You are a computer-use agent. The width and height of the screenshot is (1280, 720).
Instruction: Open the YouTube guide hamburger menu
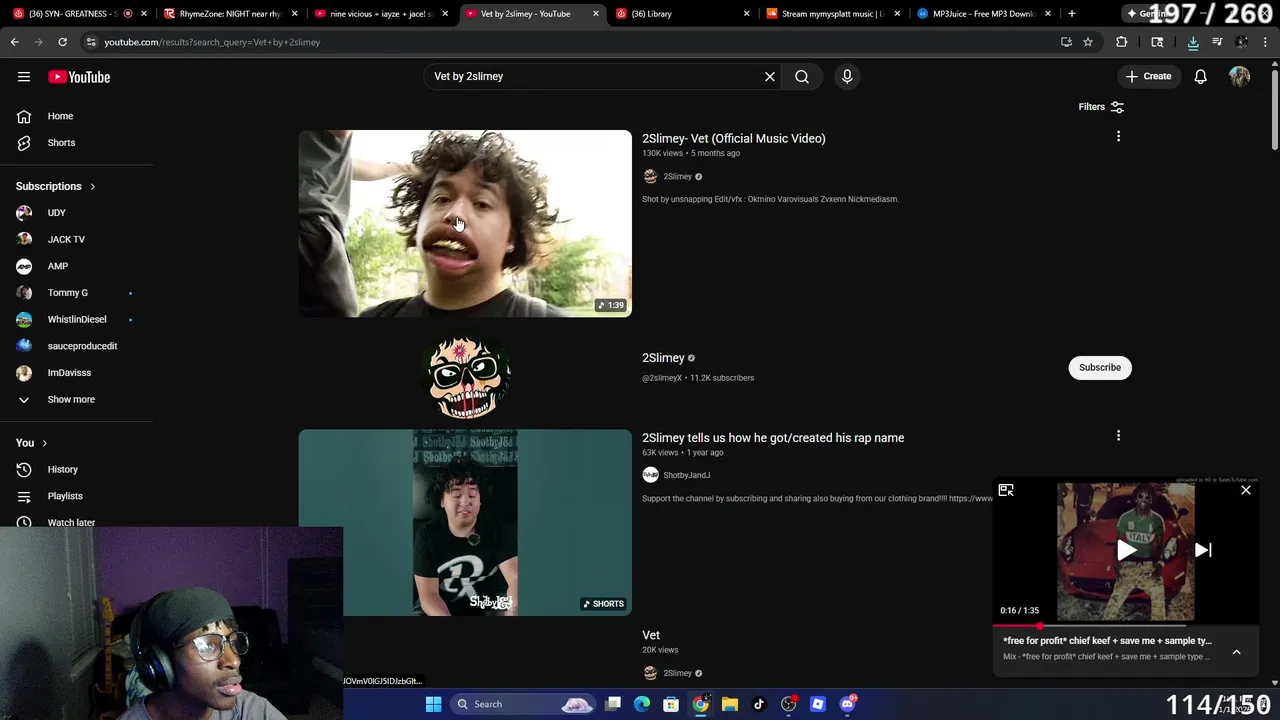tap(24, 77)
